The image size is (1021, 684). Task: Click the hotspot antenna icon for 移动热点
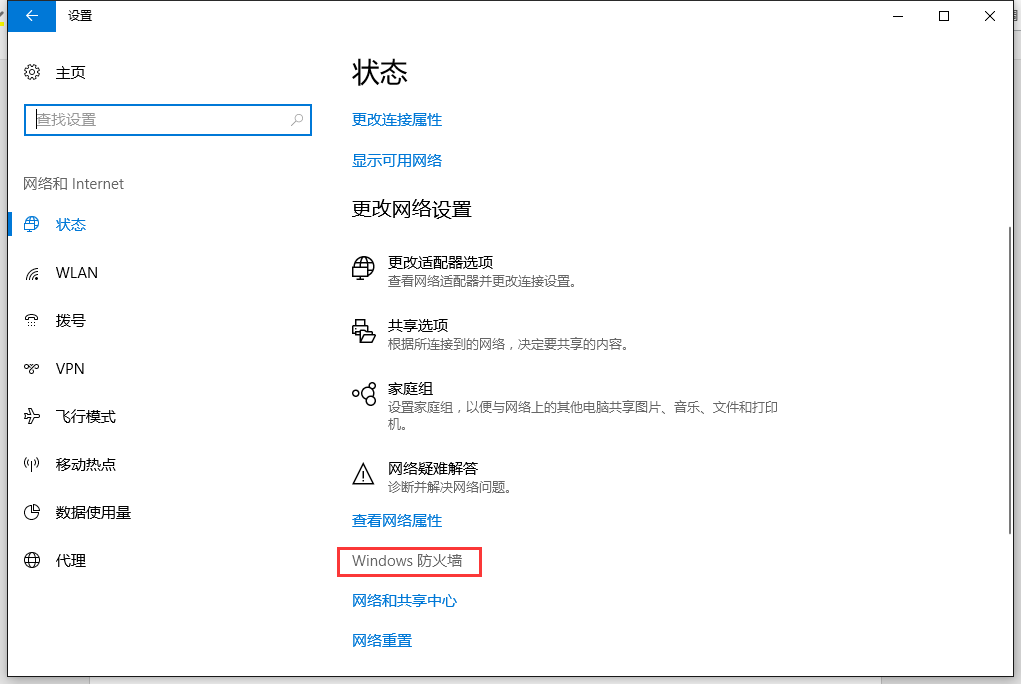coord(32,464)
